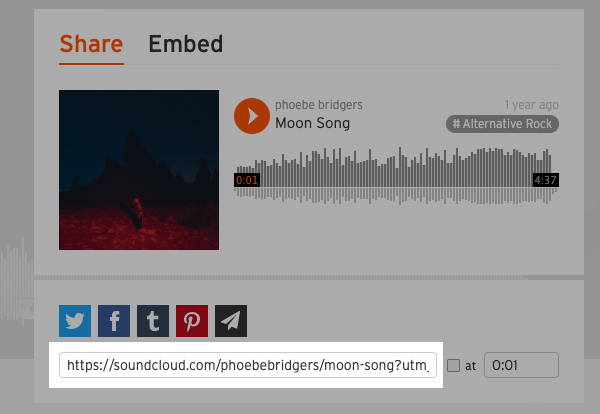
Task: Seek to middle of the waveform
Action: pos(396,176)
